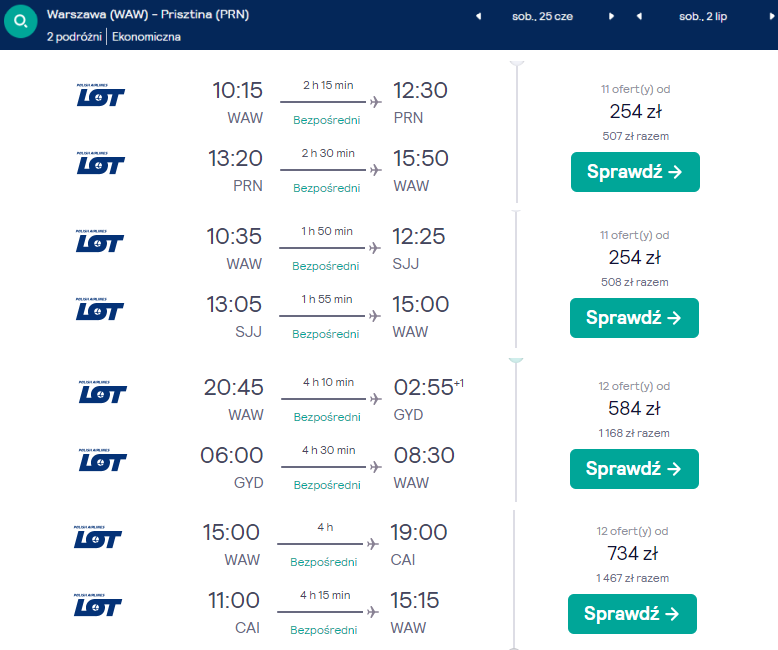Click Sprawdź for the 1 467 zł Cairo offer
Image resolution: width=778 pixels, height=650 pixels.
click(632, 614)
